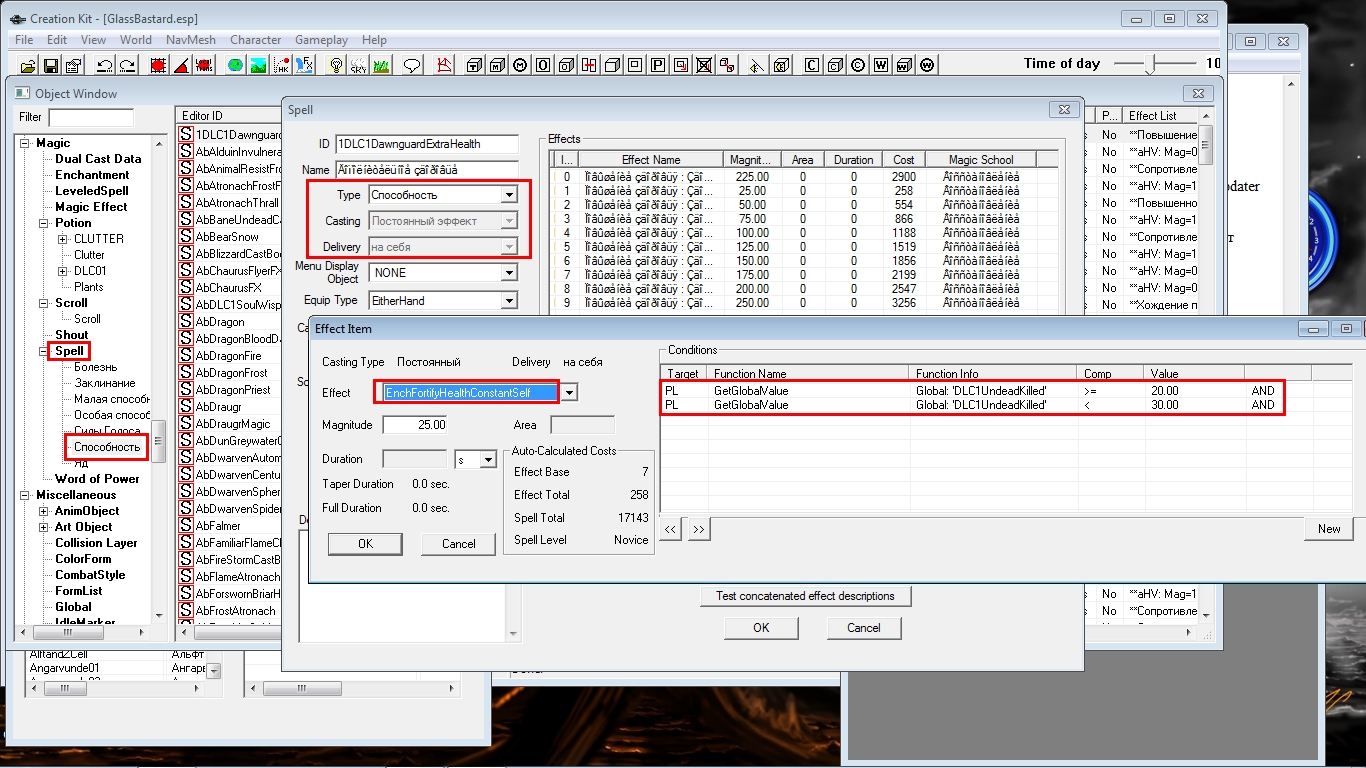Click the landscape heightmap toolbar icon

pyautogui.click(x=258, y=66)
